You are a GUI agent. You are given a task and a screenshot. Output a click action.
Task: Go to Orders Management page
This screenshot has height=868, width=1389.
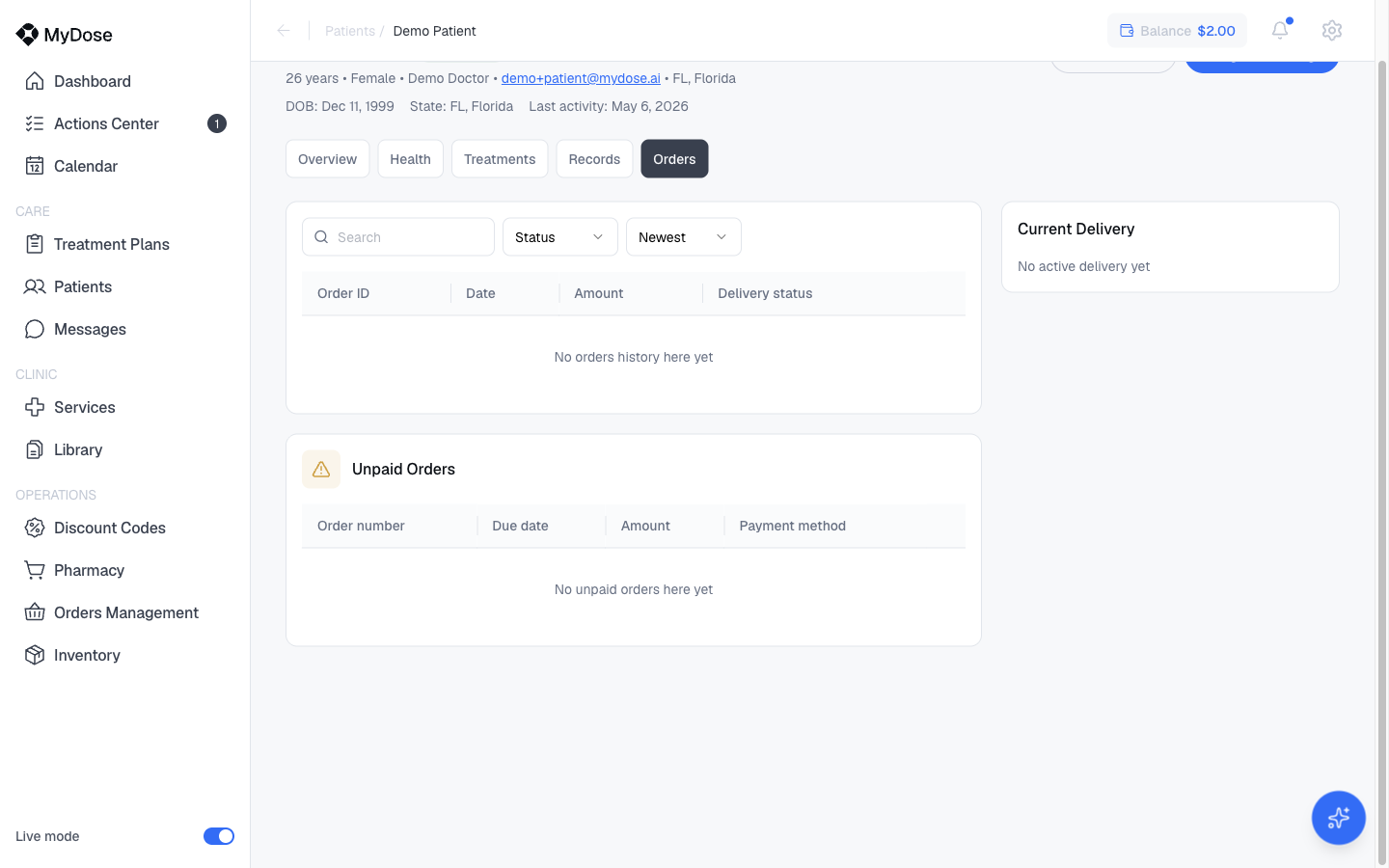125,612
